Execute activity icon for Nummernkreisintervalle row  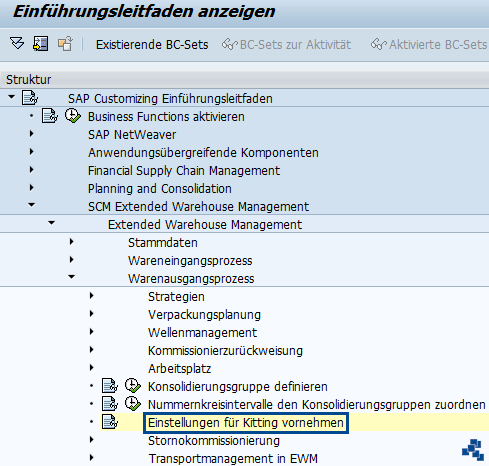(x=132, y=404)
